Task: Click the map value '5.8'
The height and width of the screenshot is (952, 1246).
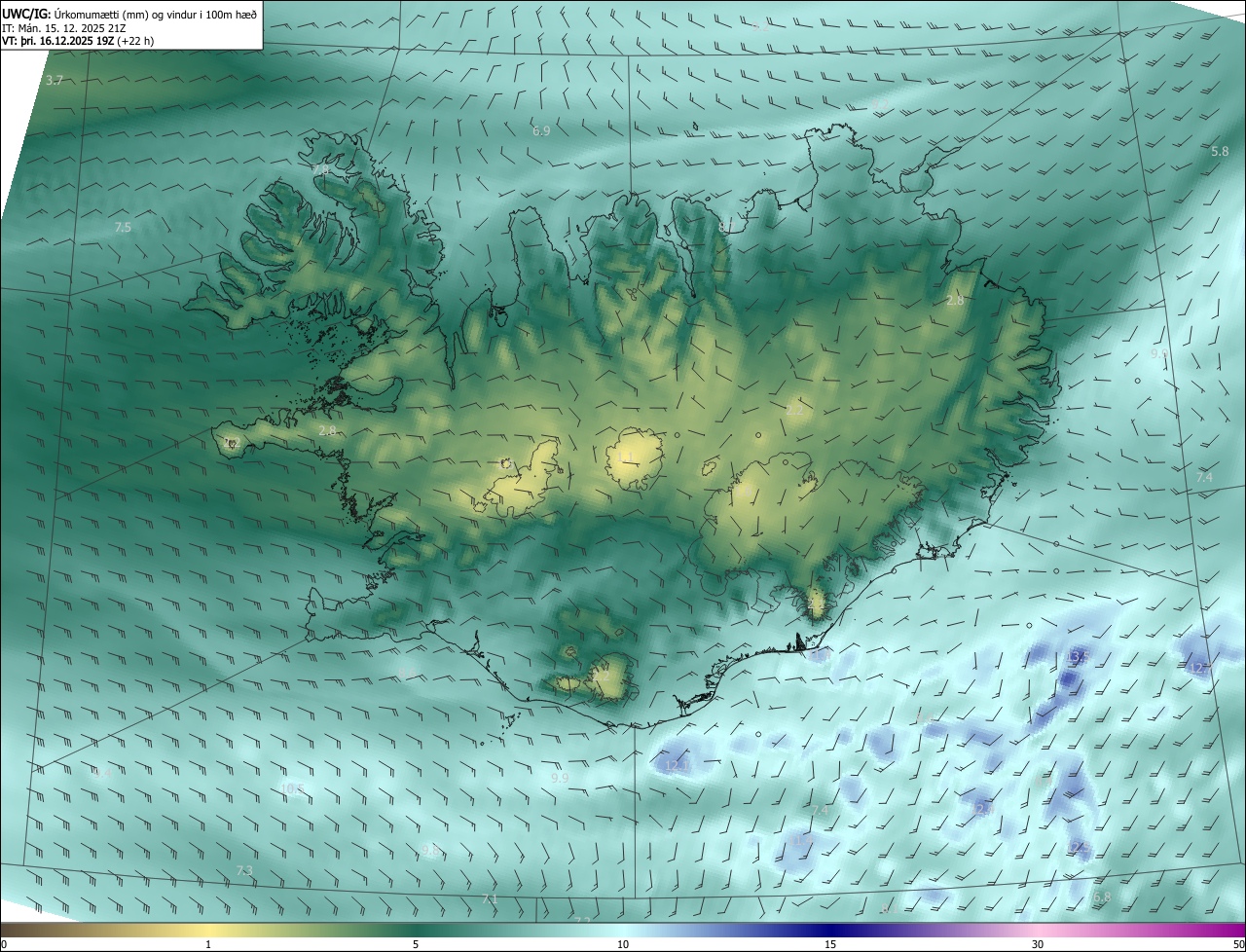Action: click(x=1220, y=152)
